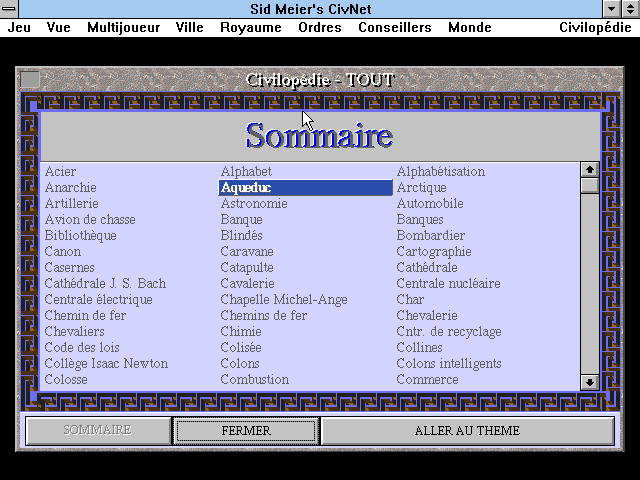Select the Centrale électrique entry
Screen dimensions: 640x480
click(98, 299)
